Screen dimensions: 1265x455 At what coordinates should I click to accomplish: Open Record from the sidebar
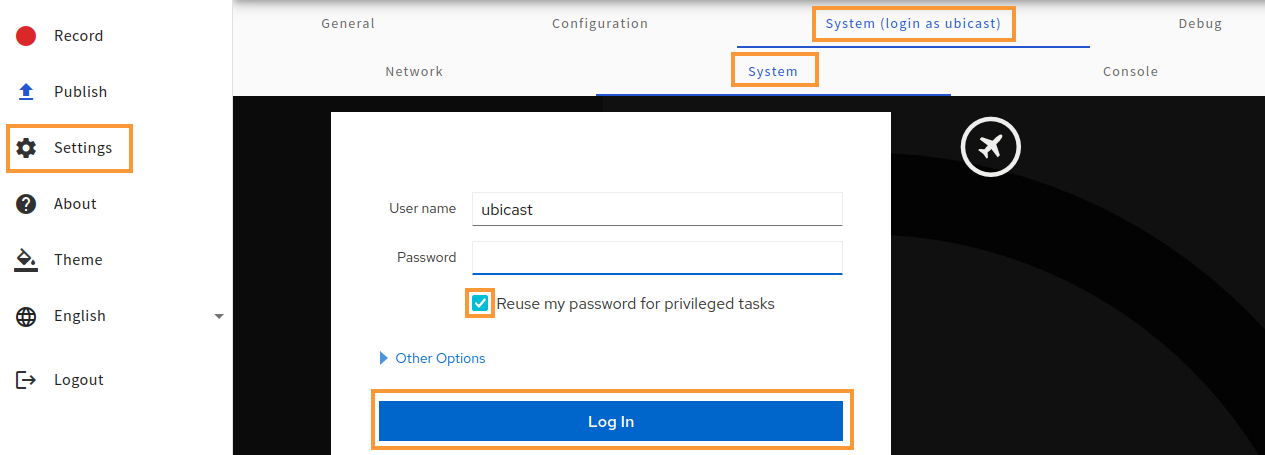(x=79, y=36)
